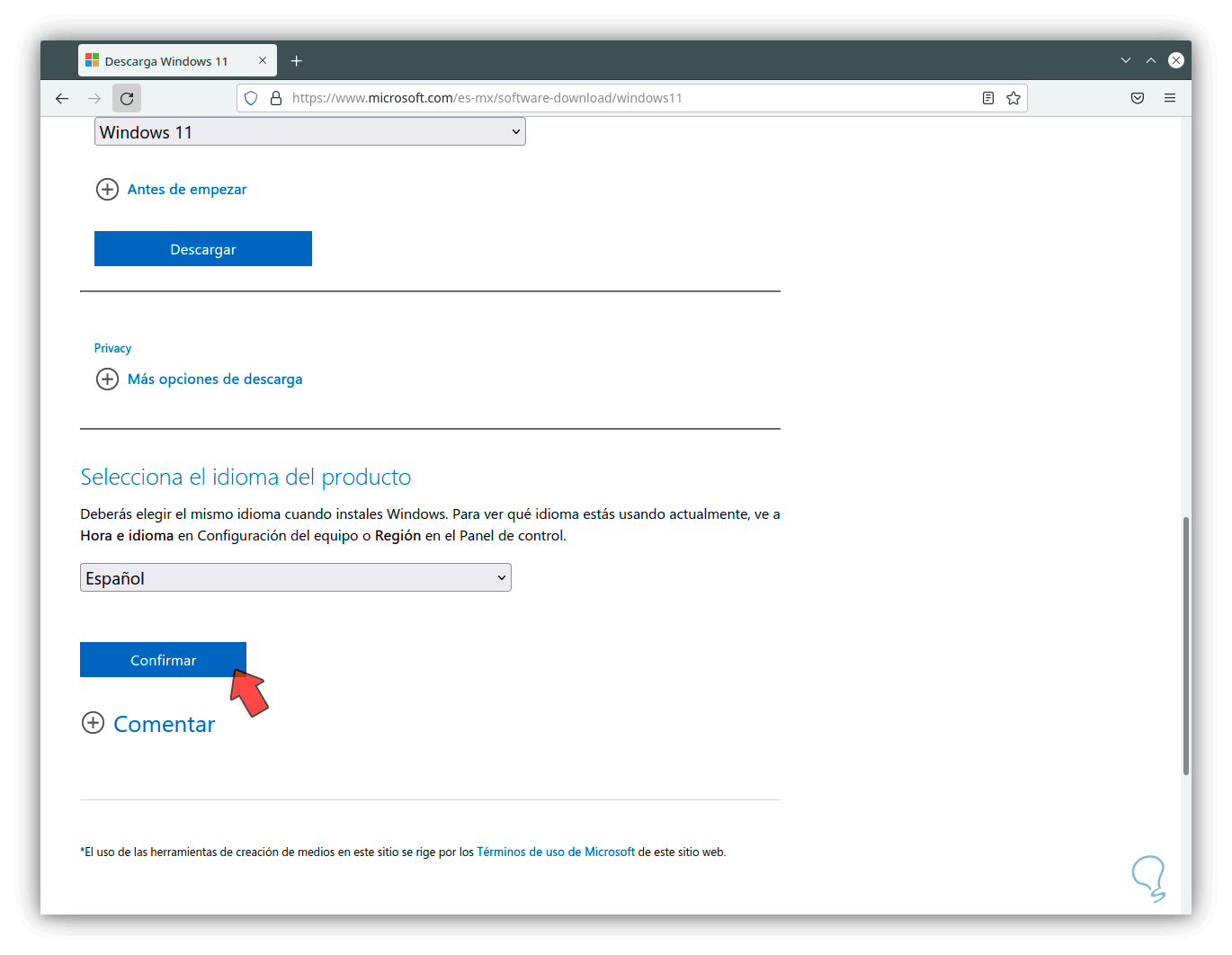The image size is (1232, 955).
Task: Click the forward navigation arrow
Action: coord(94,98)
